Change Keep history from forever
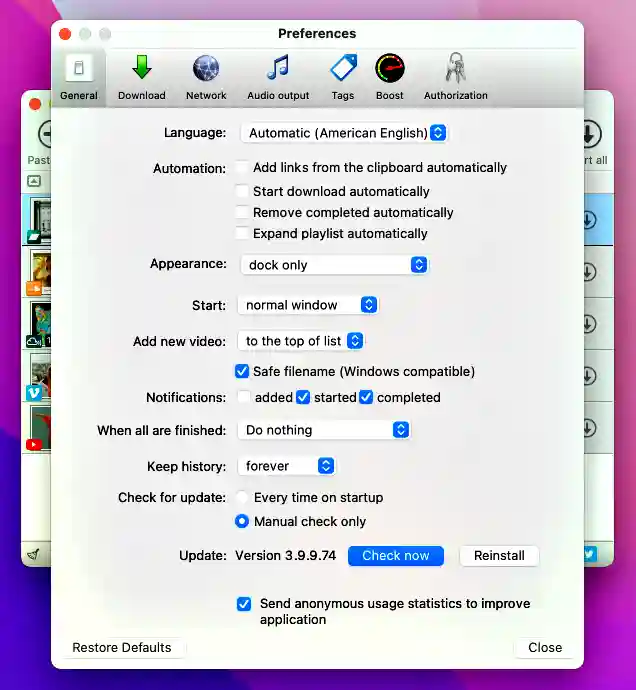Viewport: 636px width, 690px height. tap(286, 466)
